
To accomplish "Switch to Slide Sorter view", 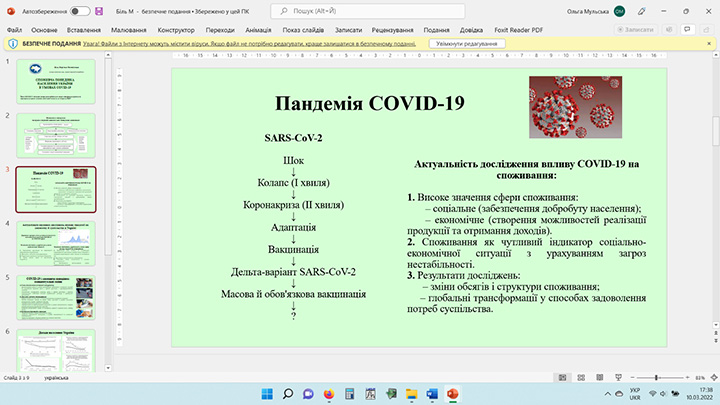I will click(x=581, y=377).
